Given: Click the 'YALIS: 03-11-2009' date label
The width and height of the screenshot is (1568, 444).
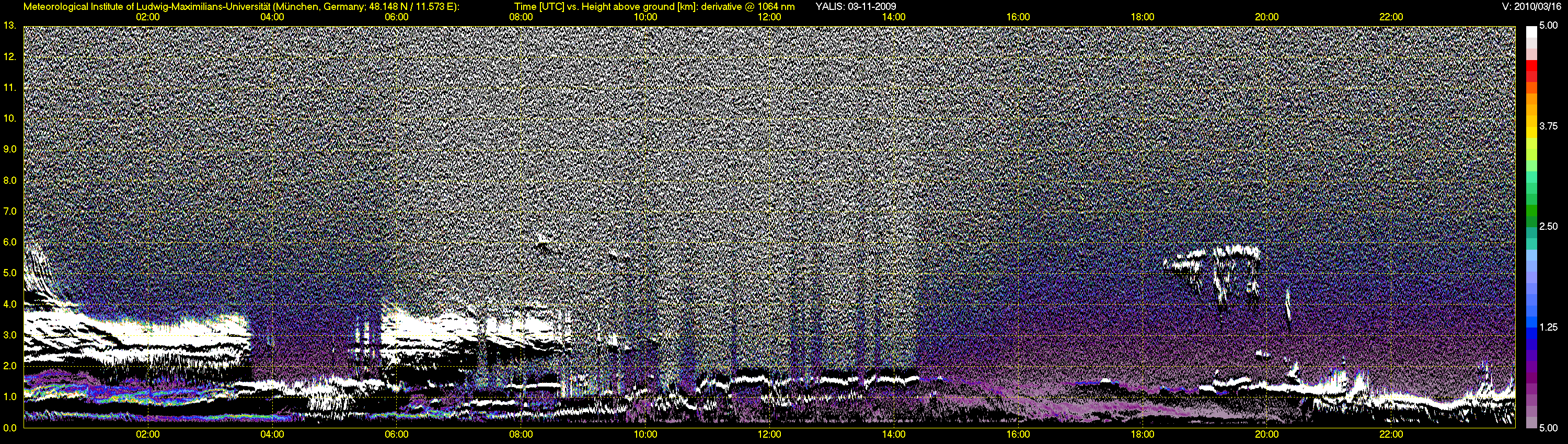Looking at the screenshot, I should tap(855, 7).
